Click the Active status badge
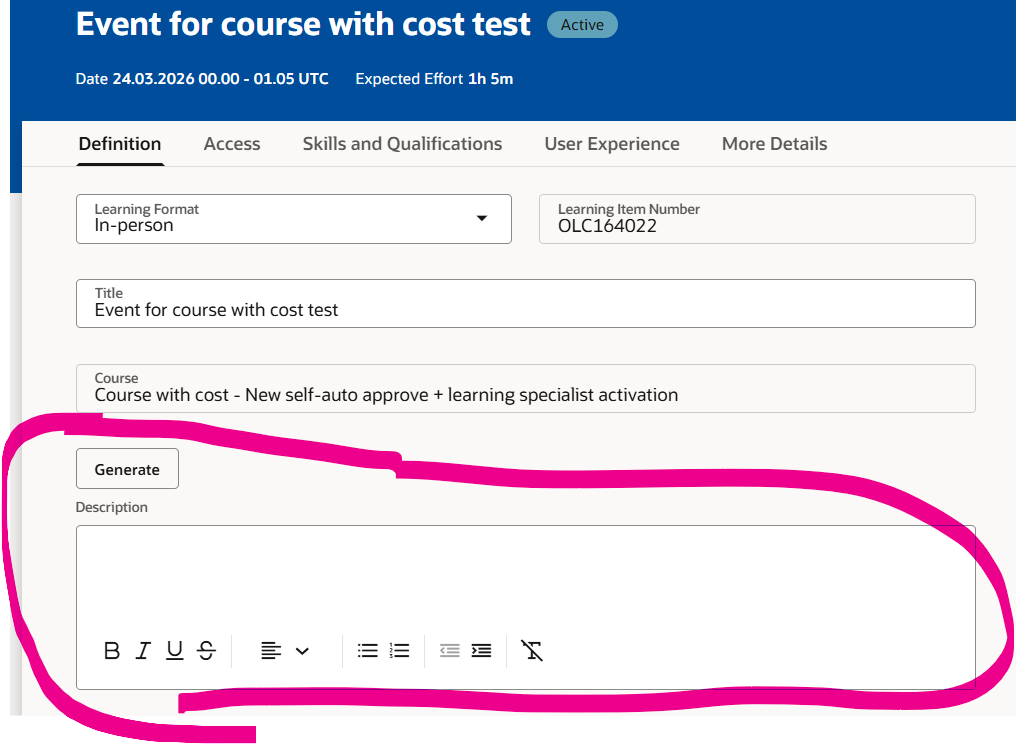The height and width of the screenshot is (744, 1016). click(582, 25)
